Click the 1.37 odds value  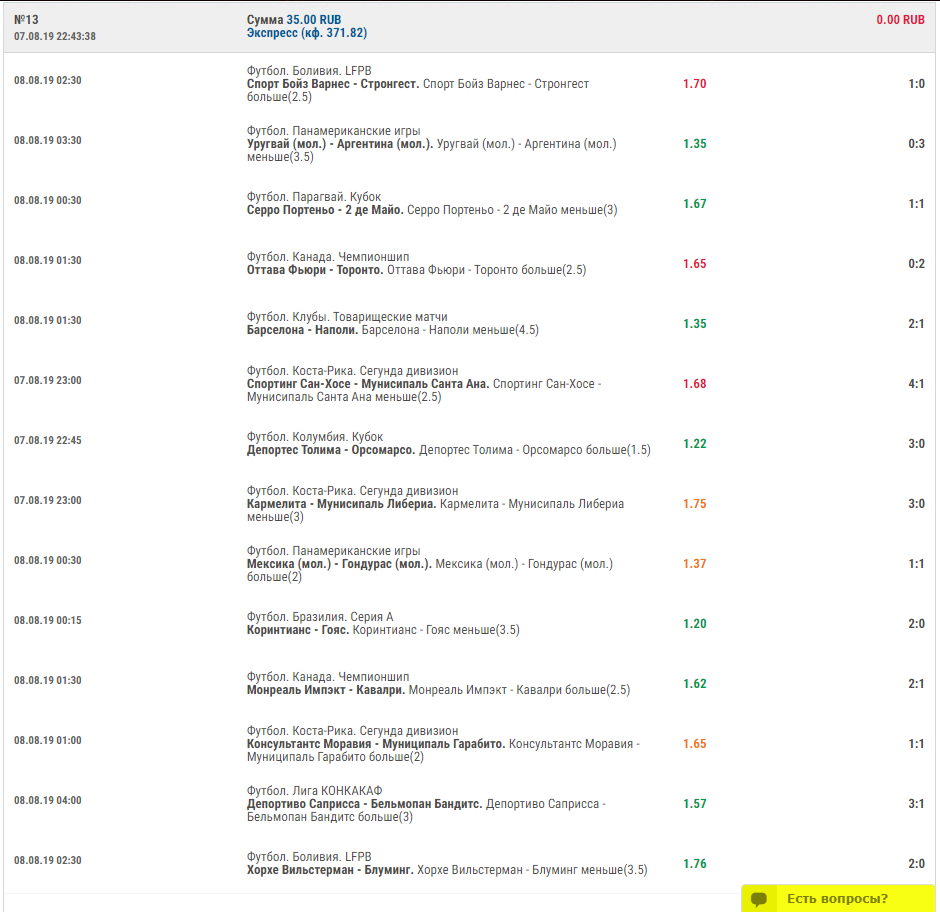[x=695, y=564]
